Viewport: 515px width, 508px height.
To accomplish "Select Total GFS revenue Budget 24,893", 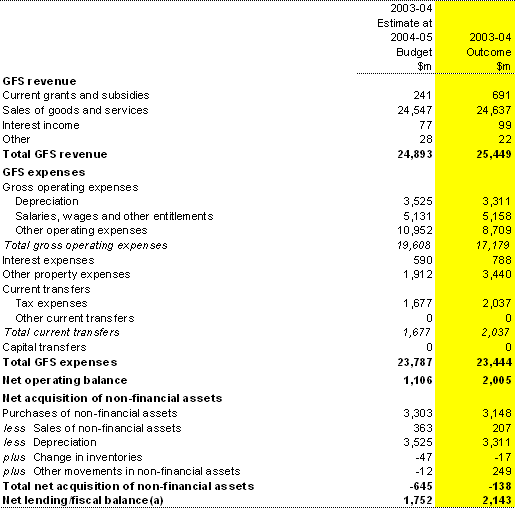I will click(x=415, y=154).
